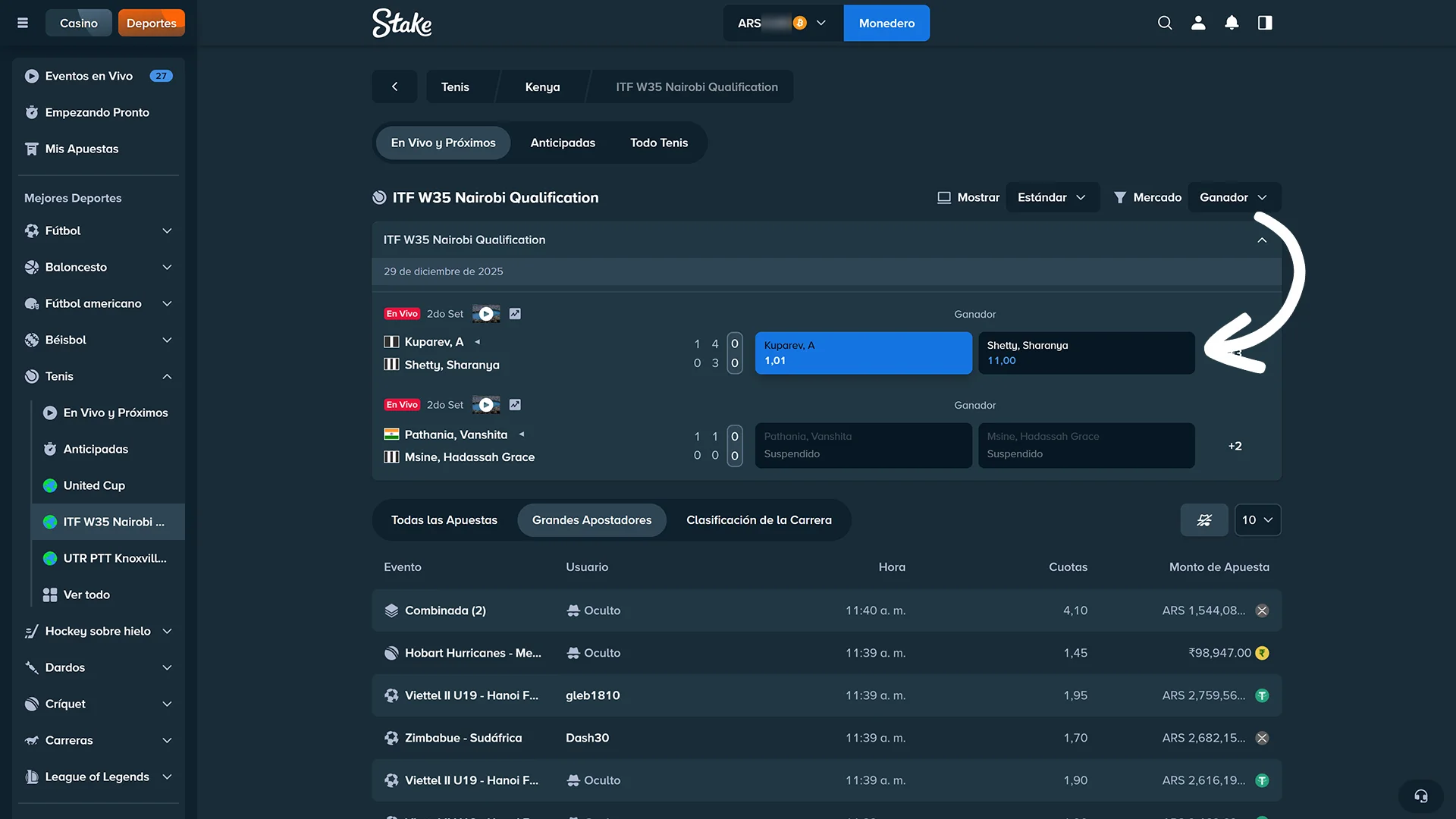Screen dimensions: 1456x819
Task: Open United Cup in sidebar
Action: [x=94, y=485]
